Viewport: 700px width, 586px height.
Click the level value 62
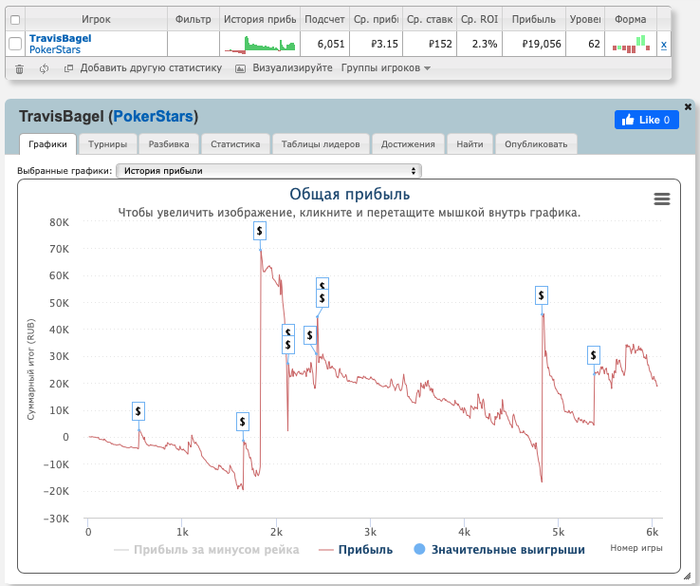594,44
